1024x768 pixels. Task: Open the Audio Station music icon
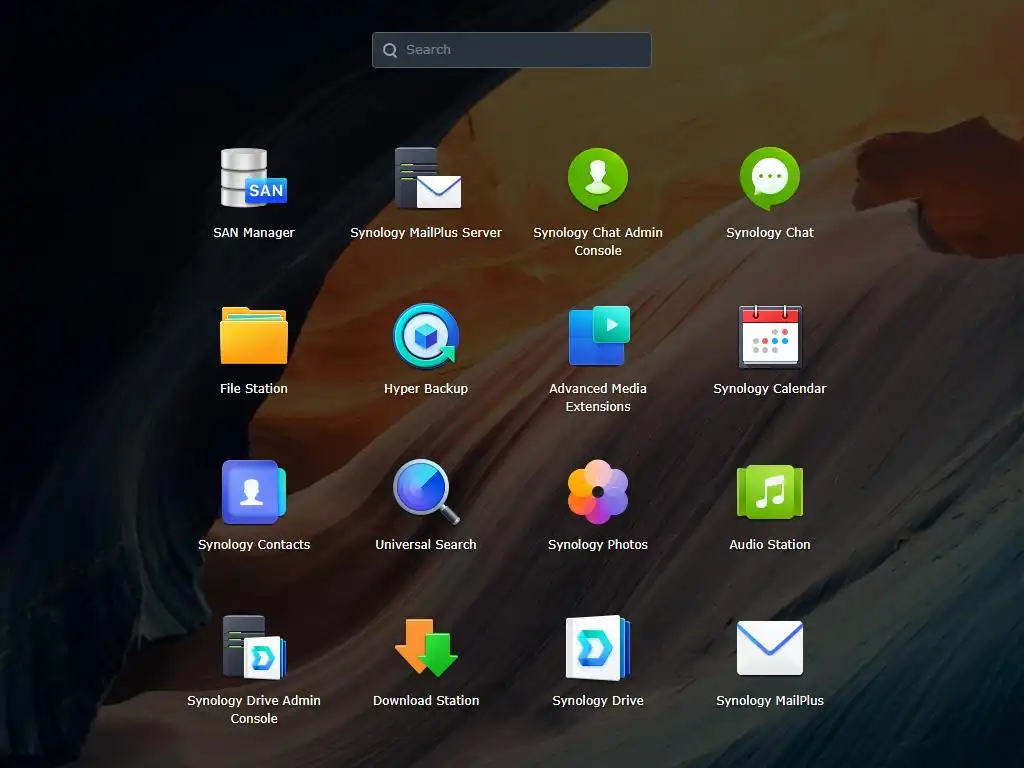click(770, 492)
